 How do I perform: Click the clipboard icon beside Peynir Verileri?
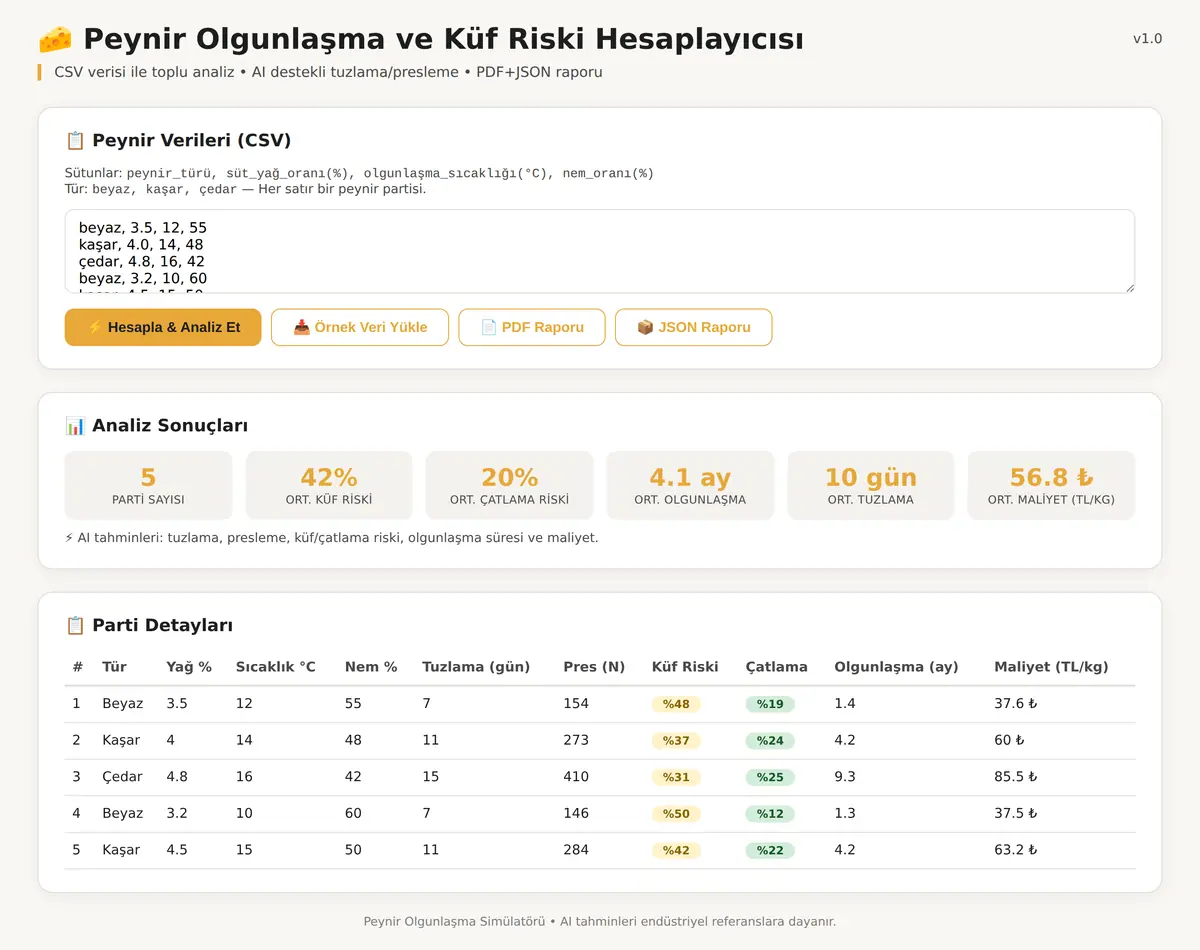coord(75,140)
